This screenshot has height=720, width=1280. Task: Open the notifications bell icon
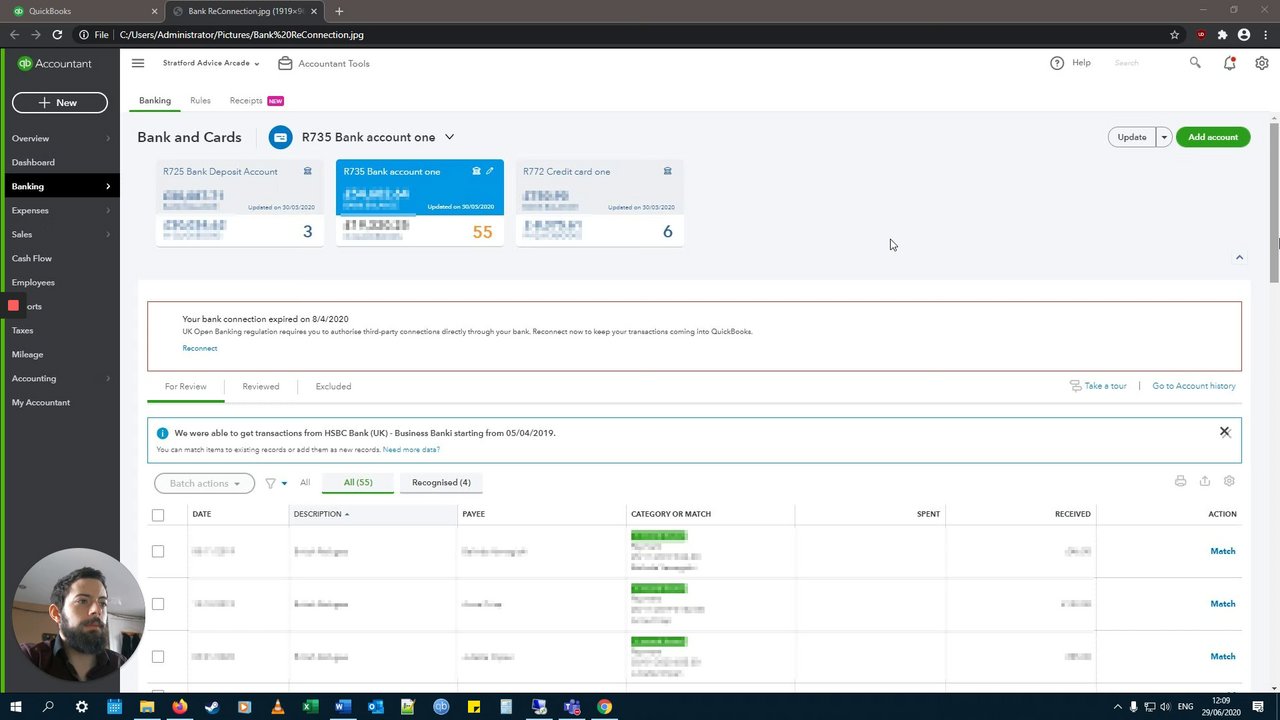tap(1229, 63)
